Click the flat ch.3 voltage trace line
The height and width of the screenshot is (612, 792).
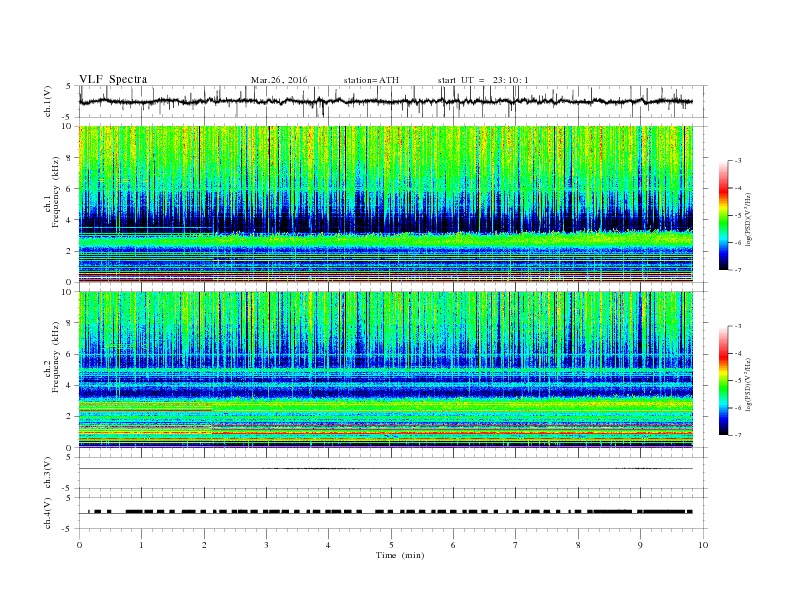[x=385, y=469]
